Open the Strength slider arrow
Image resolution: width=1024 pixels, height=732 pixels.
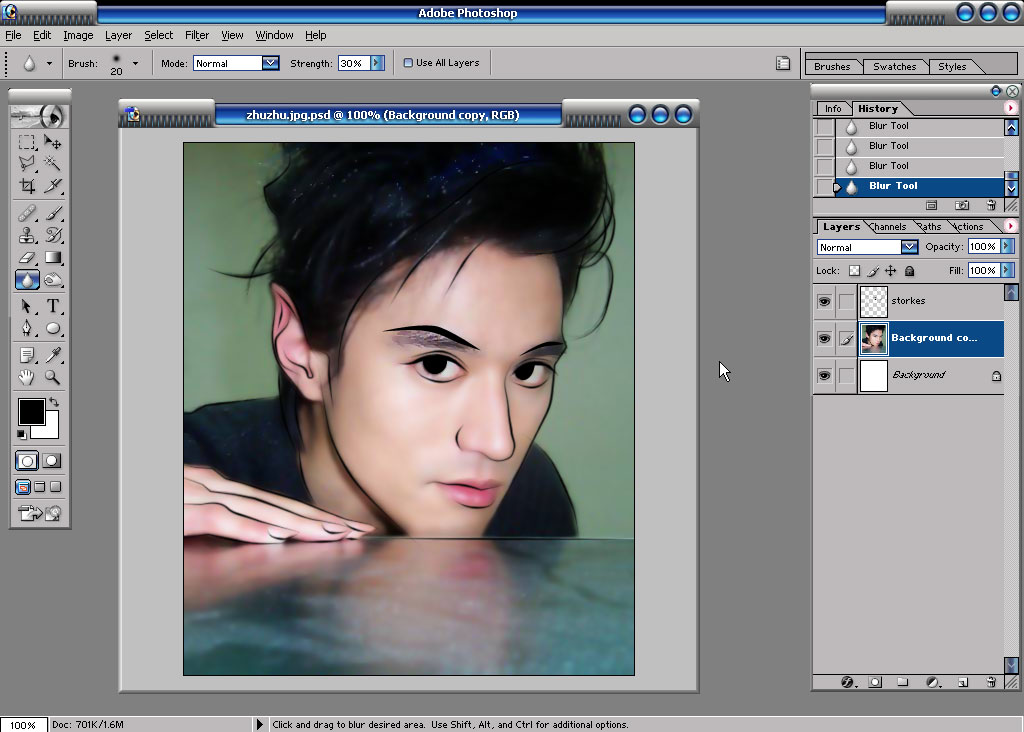[x=377, y=63]
